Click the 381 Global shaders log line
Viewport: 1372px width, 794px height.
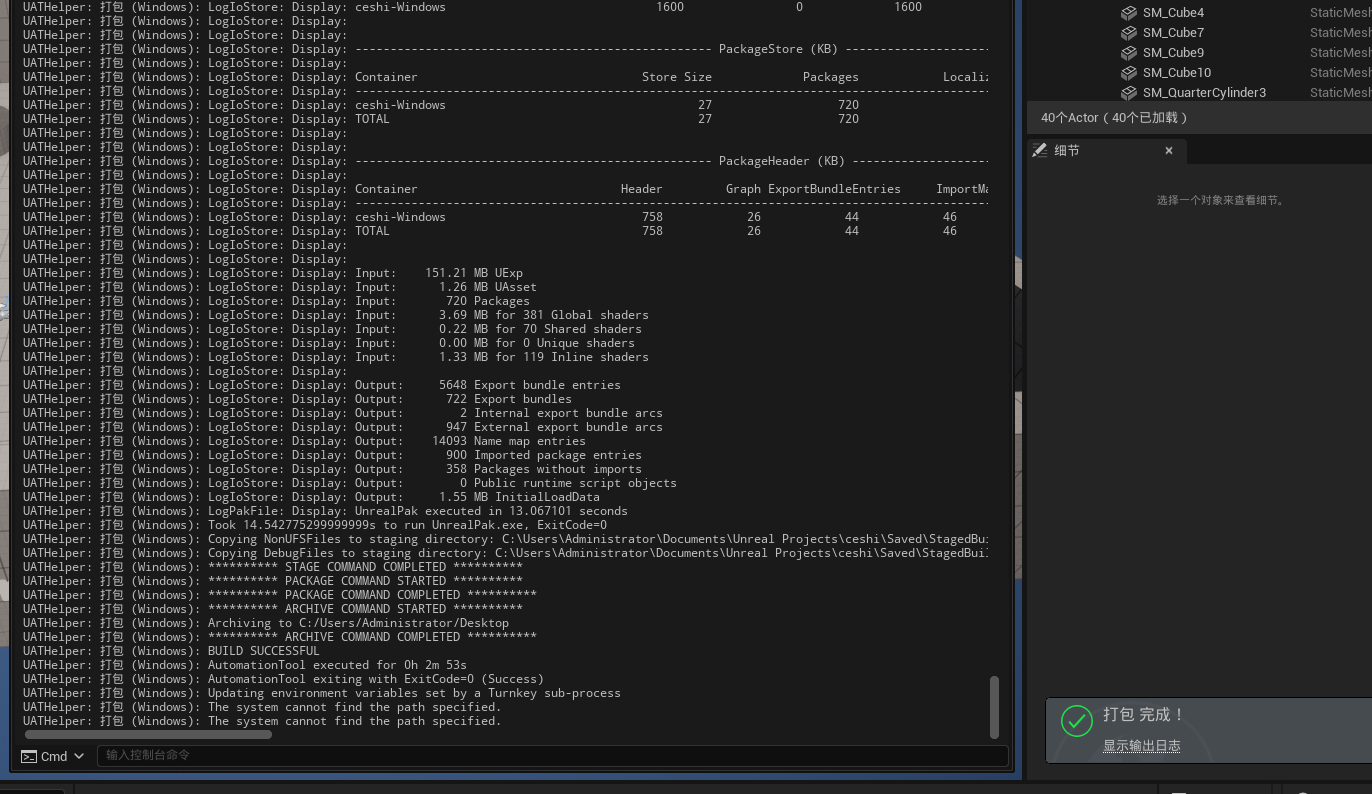[x=336, y=315]
